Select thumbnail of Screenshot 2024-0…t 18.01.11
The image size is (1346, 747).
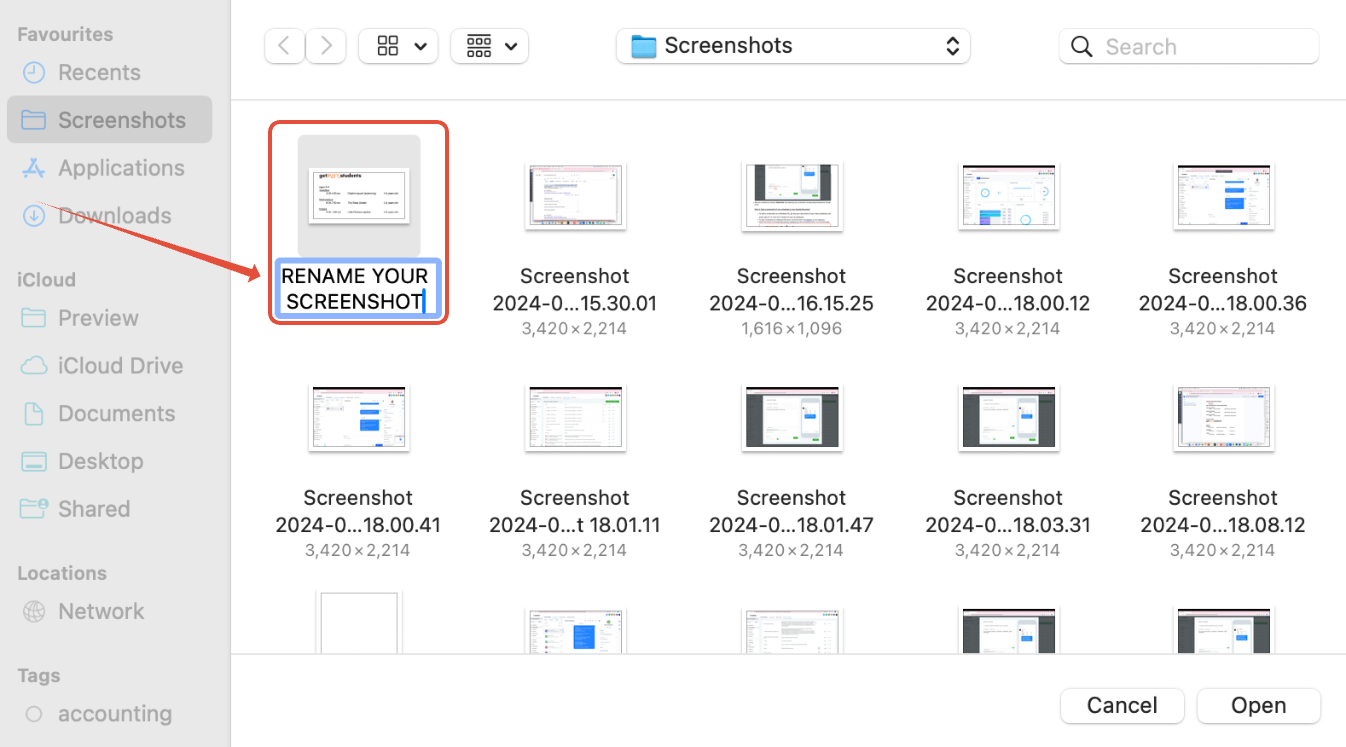(575, 417)
